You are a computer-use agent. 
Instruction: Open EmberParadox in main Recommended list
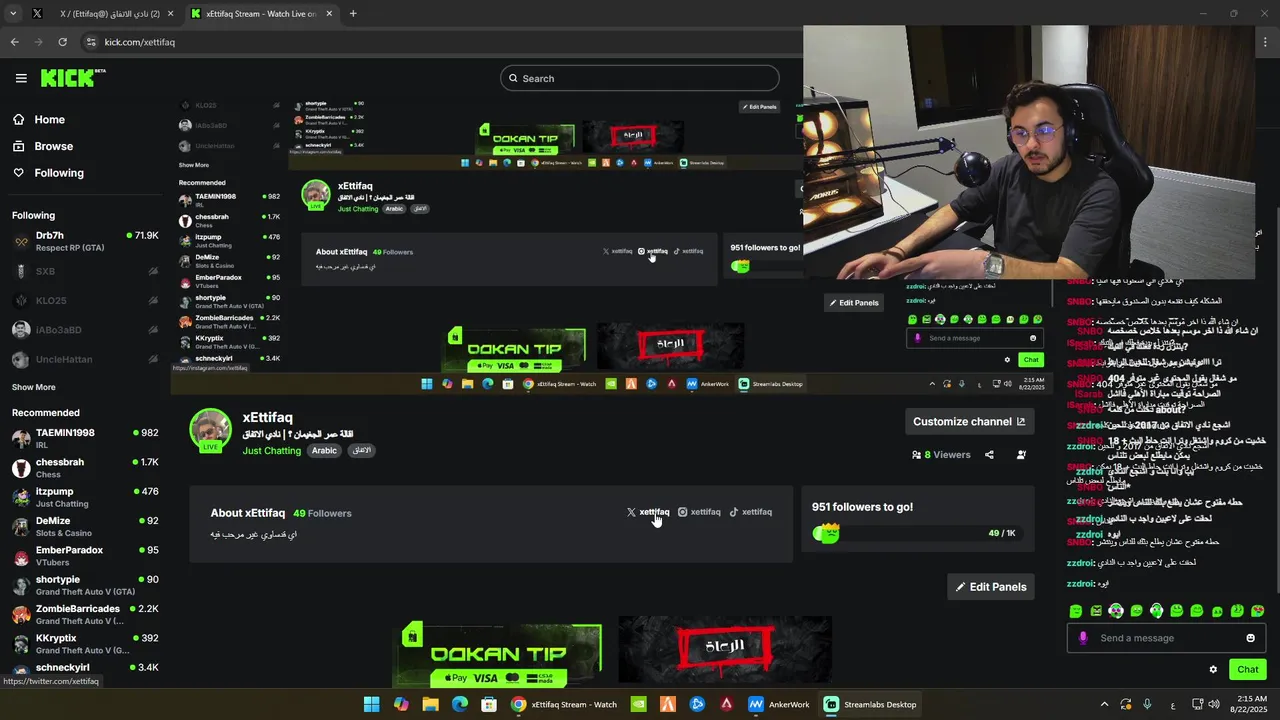tap(85, 556)
